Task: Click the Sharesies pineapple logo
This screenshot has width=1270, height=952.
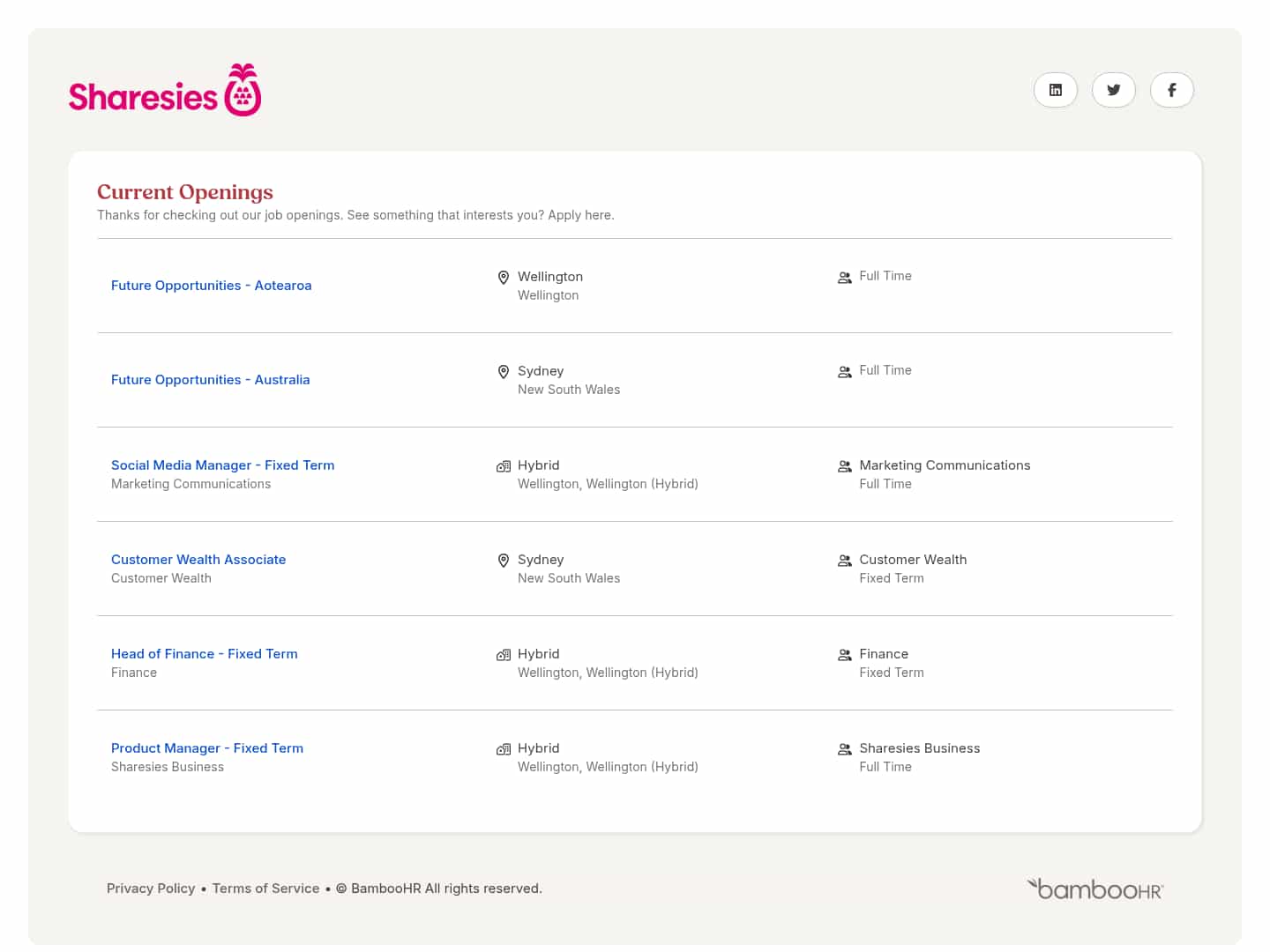Action: 165,90
